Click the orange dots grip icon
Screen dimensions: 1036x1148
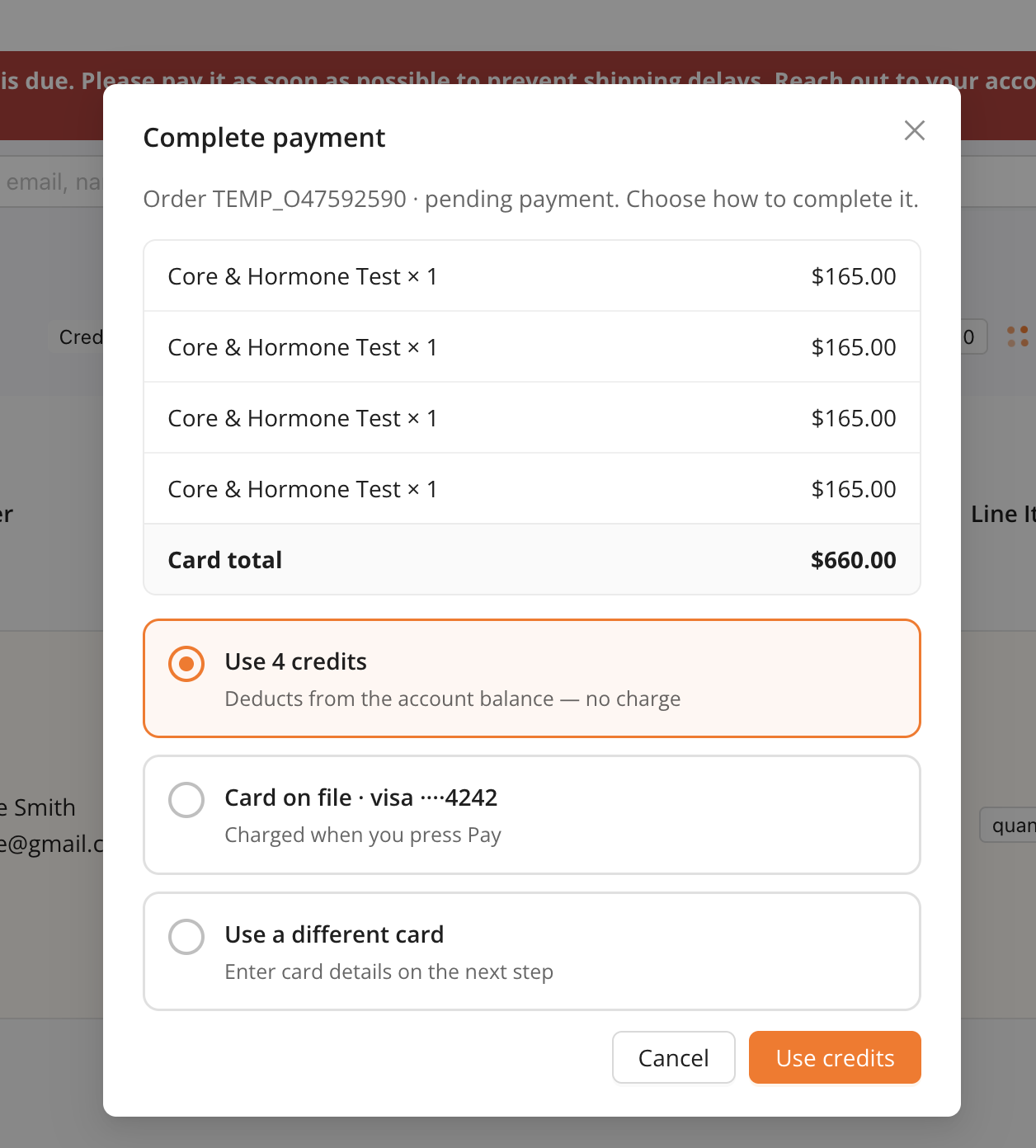click(x=1018, y=336)
